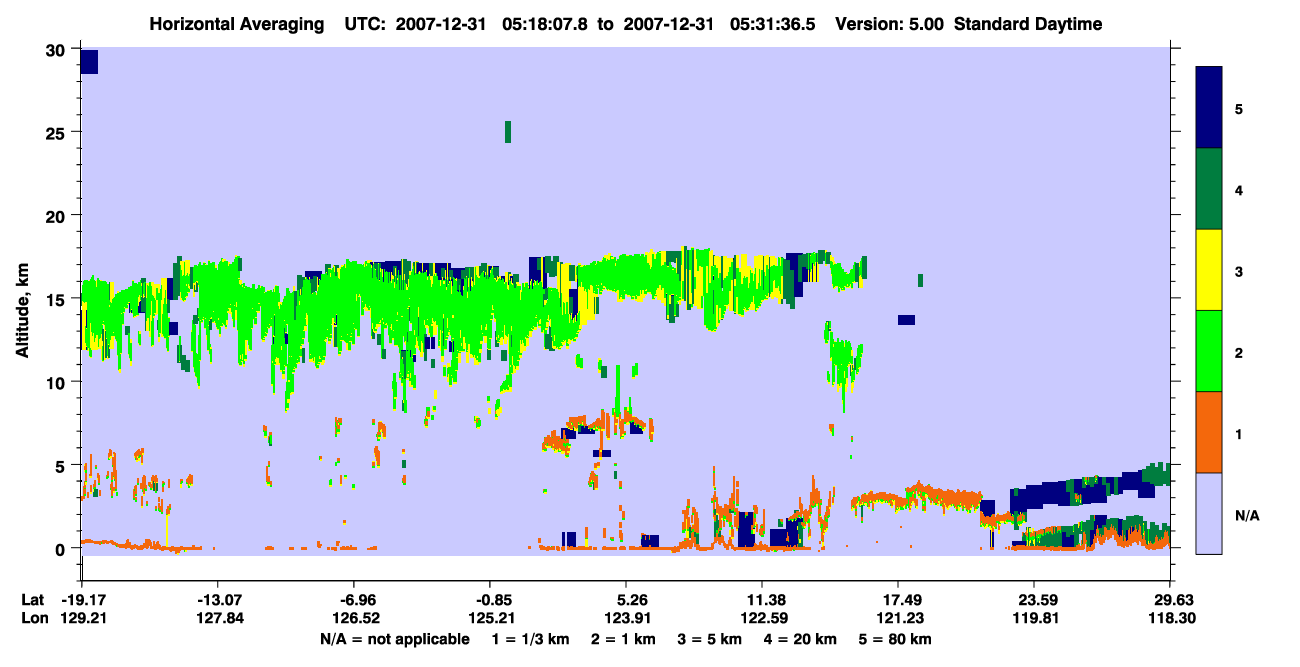Click the yellow colorbar segment labeled 3
1300x667 pixels.
click(1210, 270)
